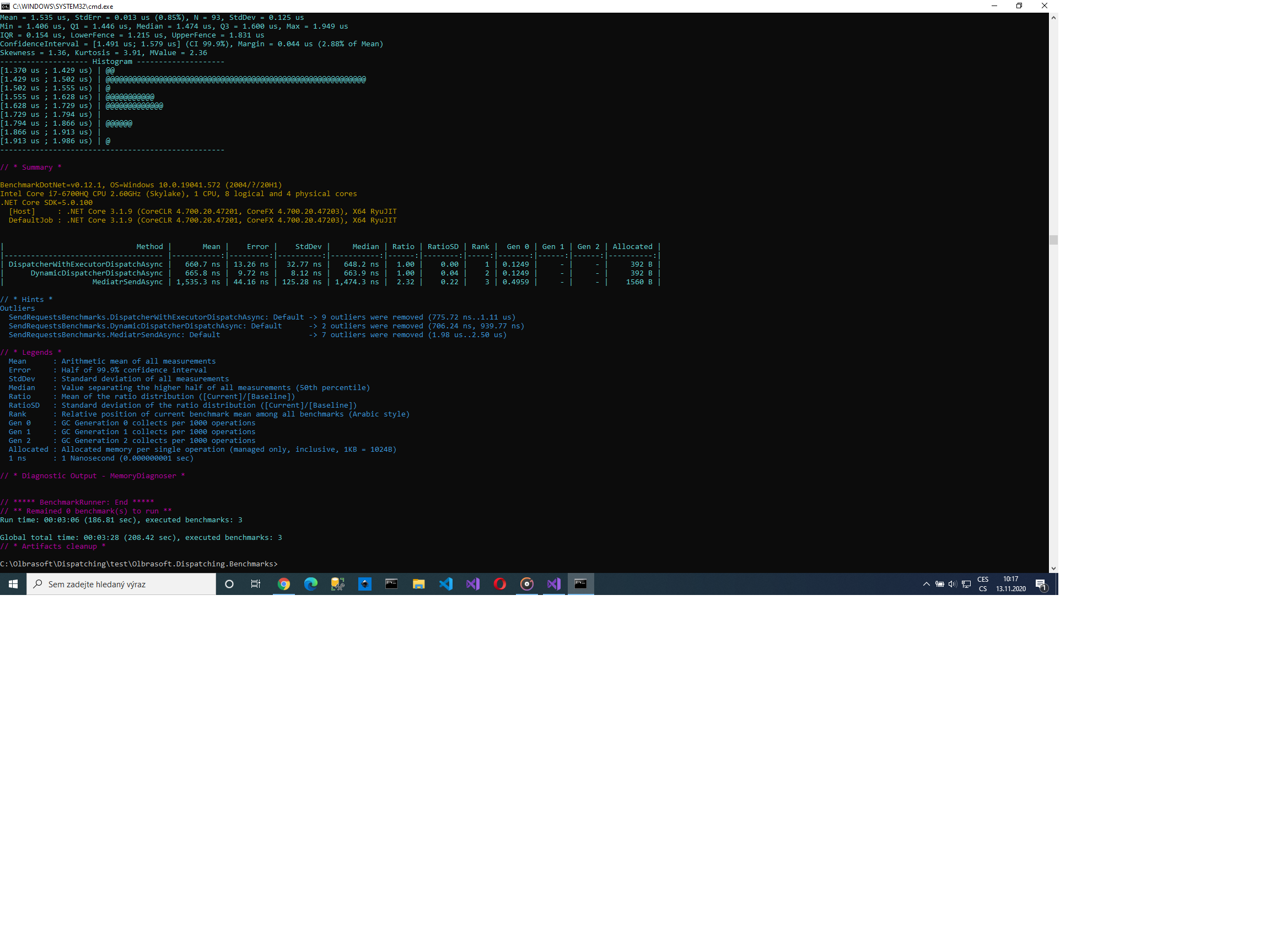Click the scrollbar down arrow

1053,568
